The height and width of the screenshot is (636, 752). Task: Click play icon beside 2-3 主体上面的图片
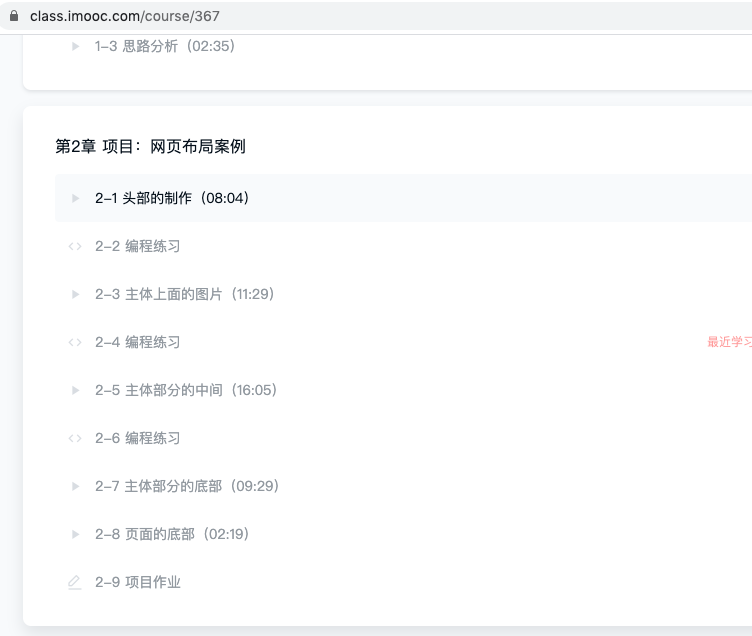click(75, 294)
